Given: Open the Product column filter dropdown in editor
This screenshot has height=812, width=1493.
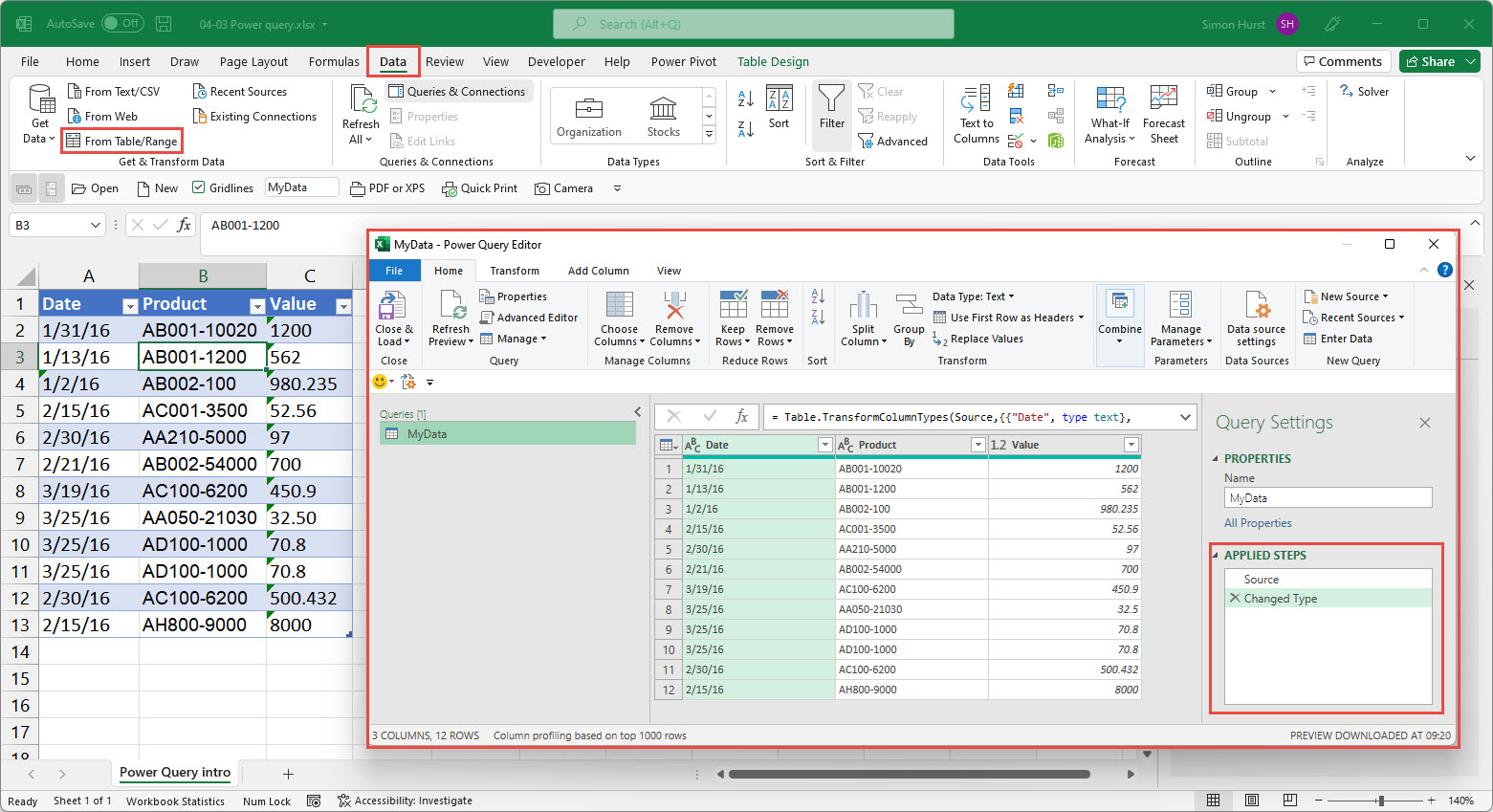Looking at the screenshot, I should coord(977,445).
